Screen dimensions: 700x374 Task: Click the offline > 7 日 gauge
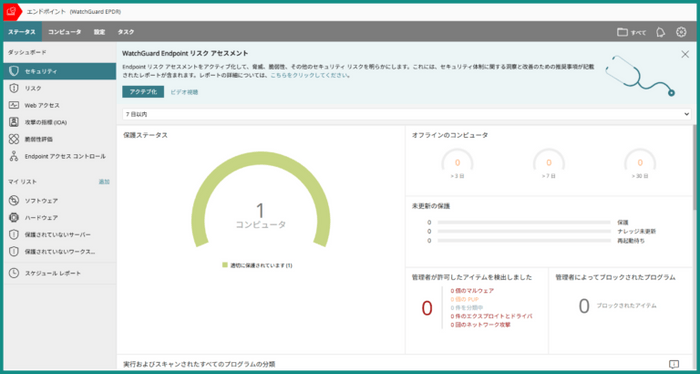click(549, 162)
